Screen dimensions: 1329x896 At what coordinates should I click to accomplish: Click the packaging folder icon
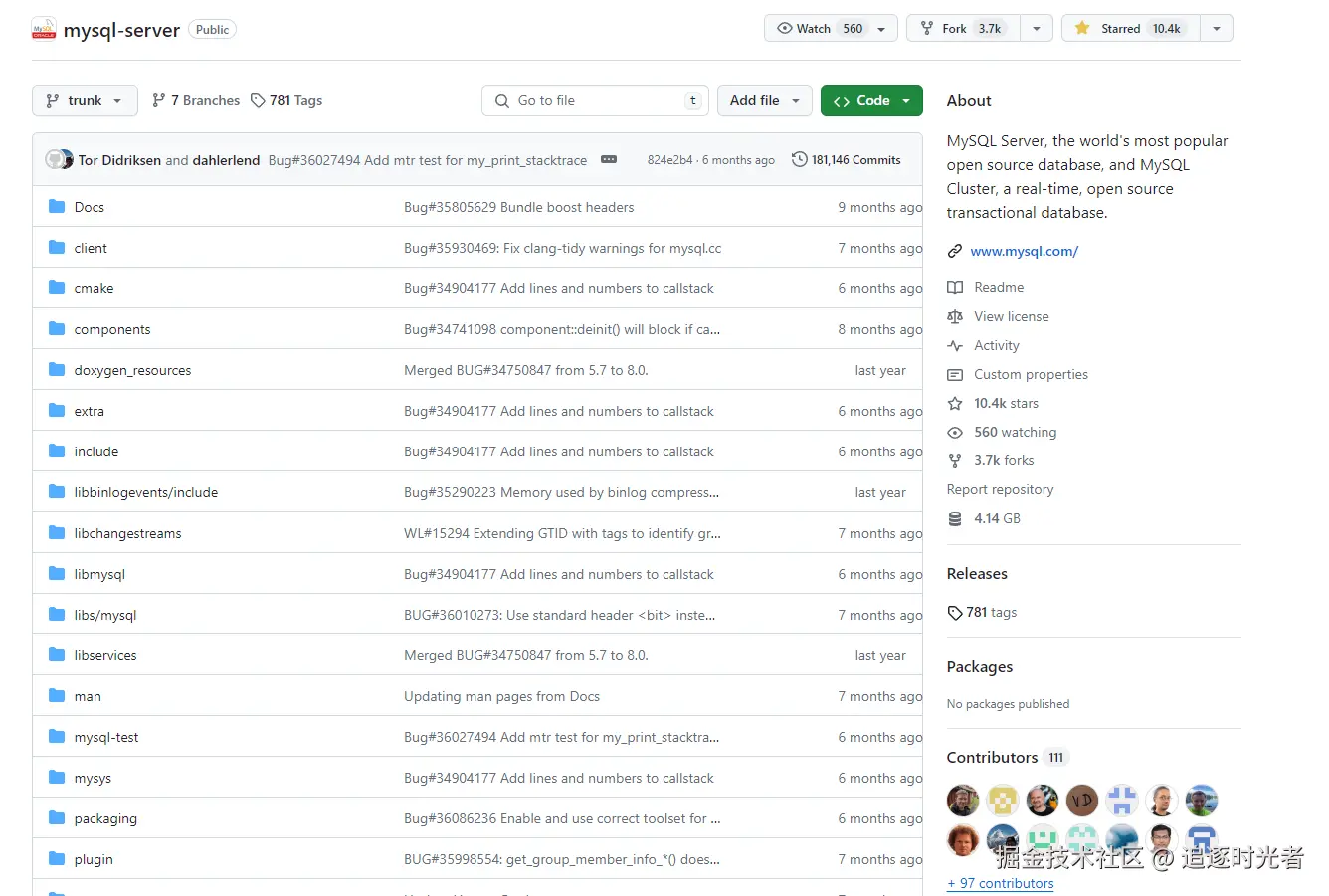point(57,817)
